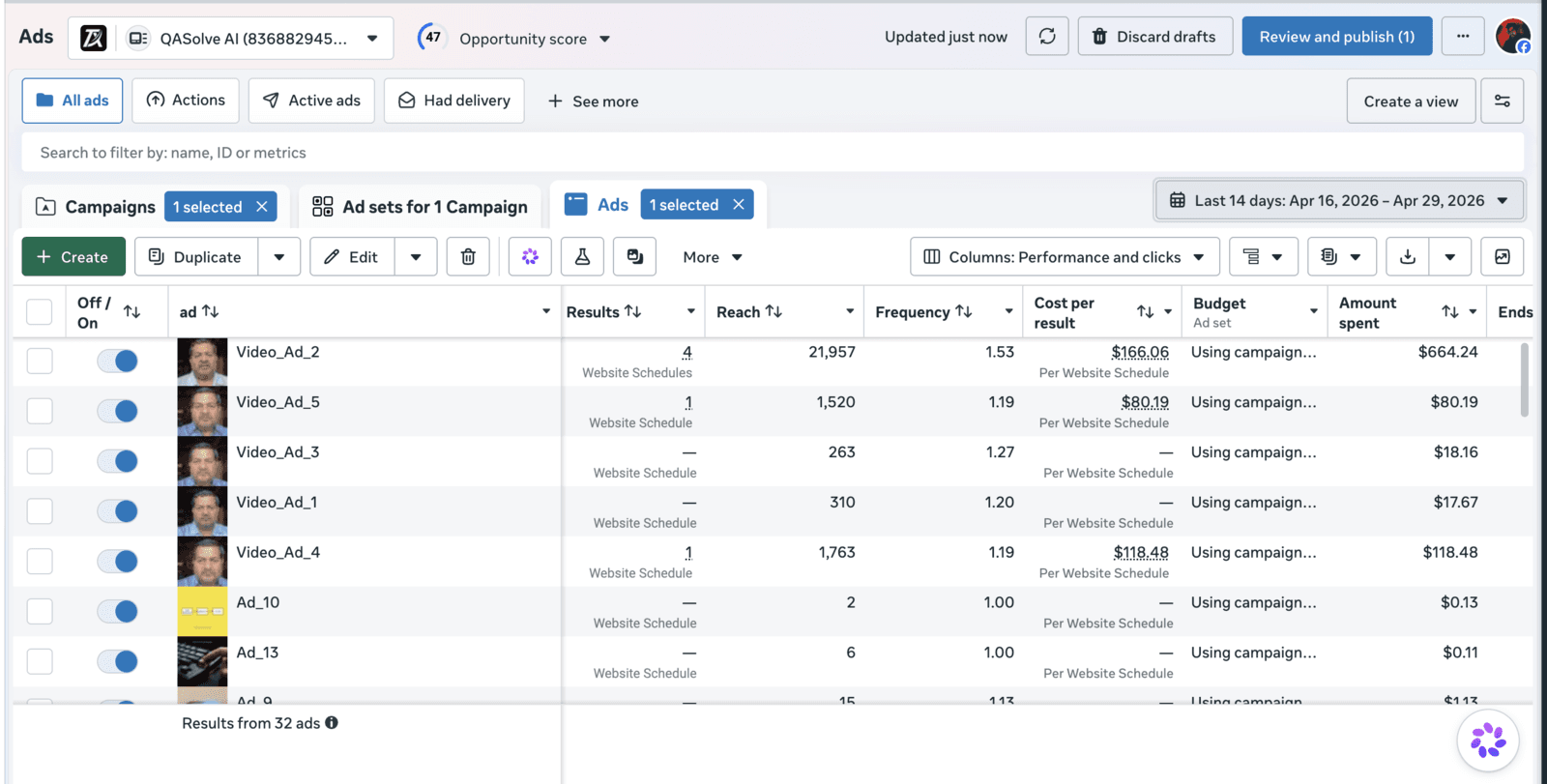The height and width of the screenshot is (784, 1547).
Task: Sort by the ad name column arrows
Action: pyautogui.click(x=210, y=311)
